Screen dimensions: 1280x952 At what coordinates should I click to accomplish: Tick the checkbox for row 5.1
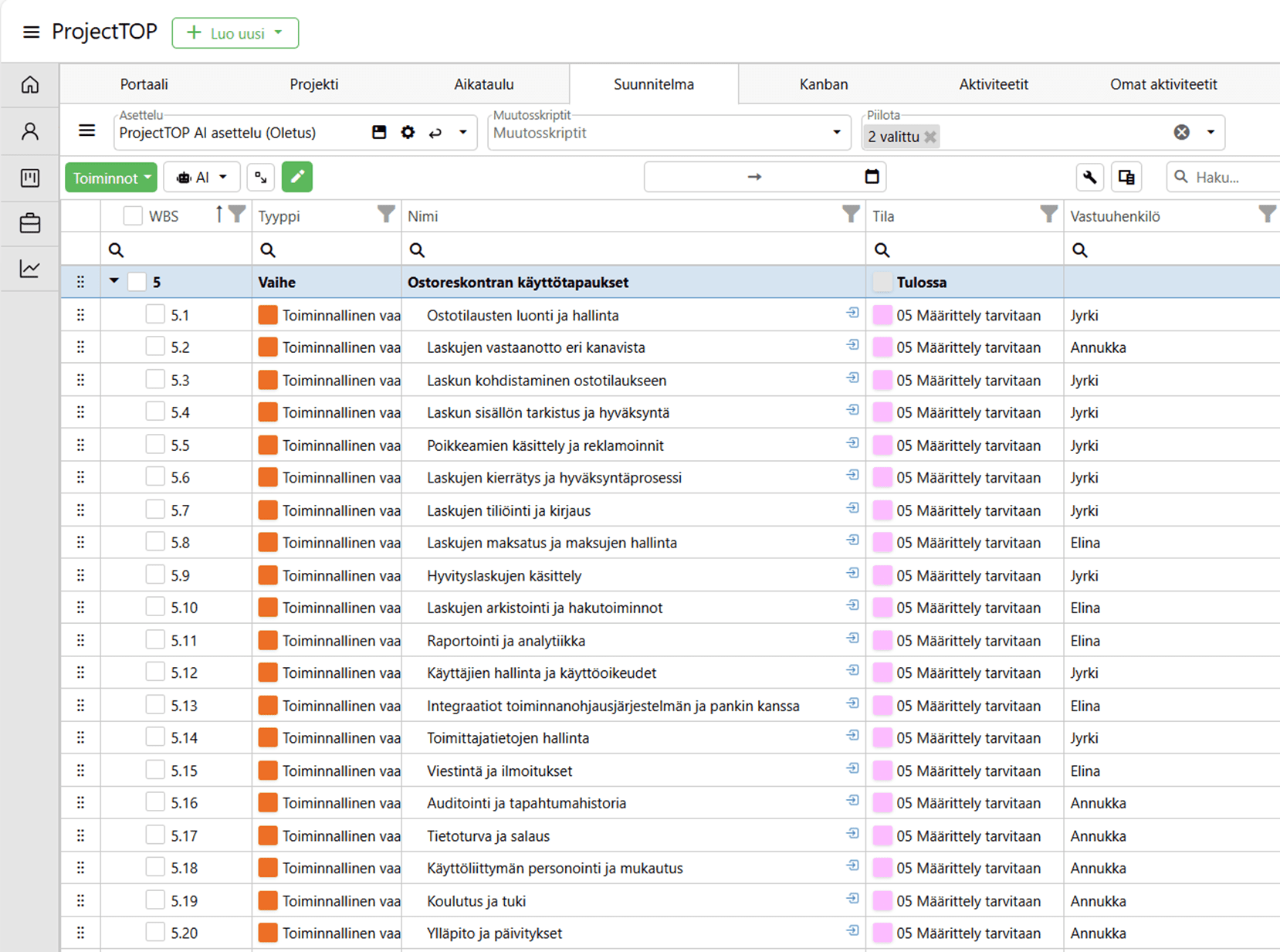click(155, 314)
